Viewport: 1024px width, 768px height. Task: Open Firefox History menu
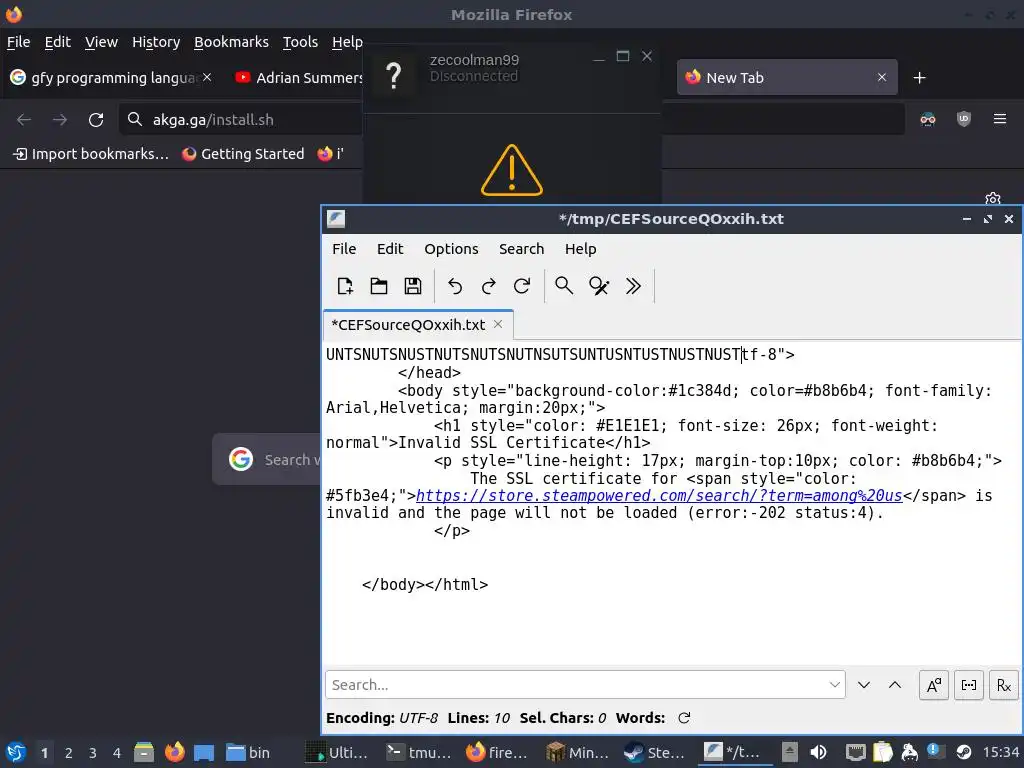pyautogui.click(x=156, y=42)
